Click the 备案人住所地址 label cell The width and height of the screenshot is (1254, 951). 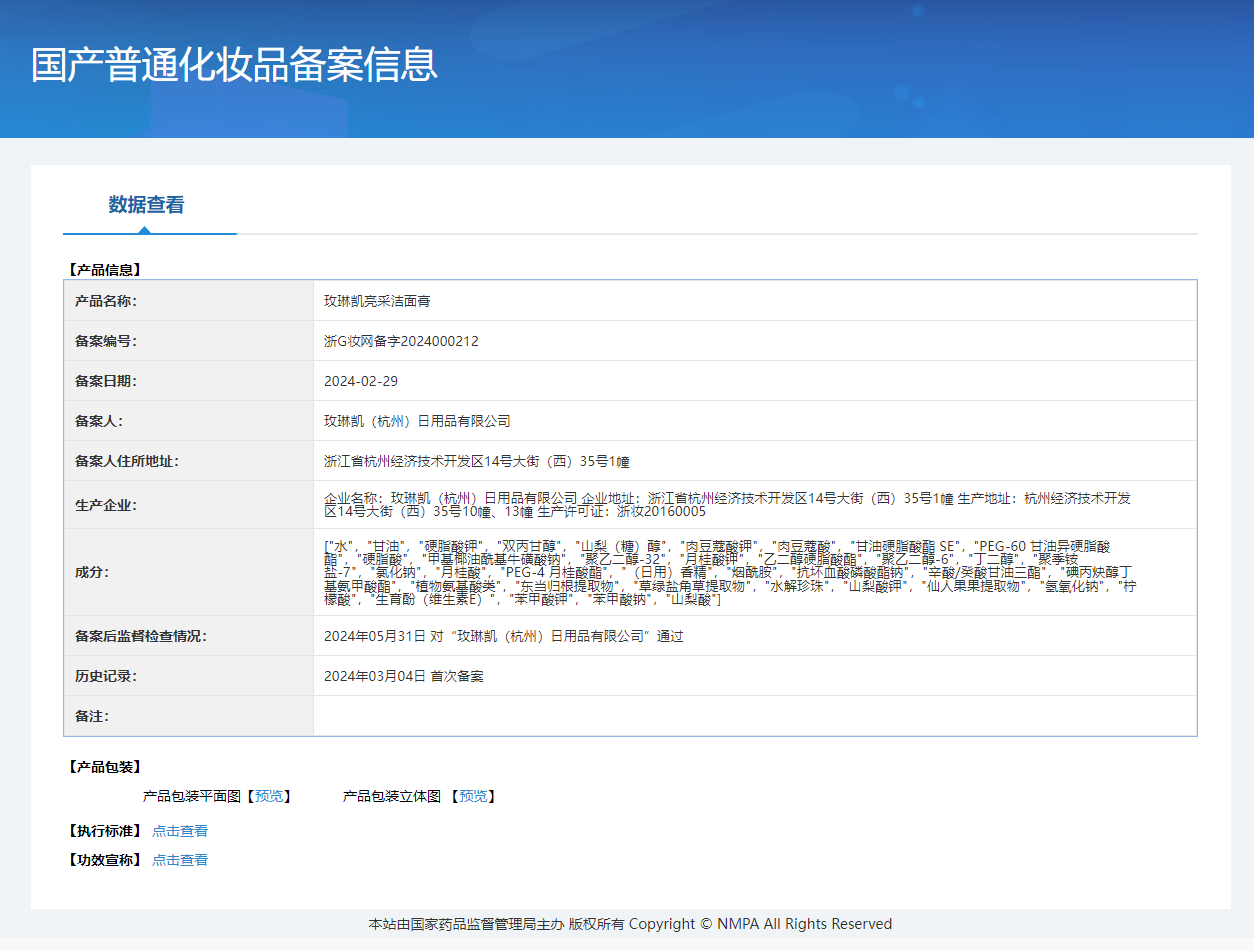189,461
